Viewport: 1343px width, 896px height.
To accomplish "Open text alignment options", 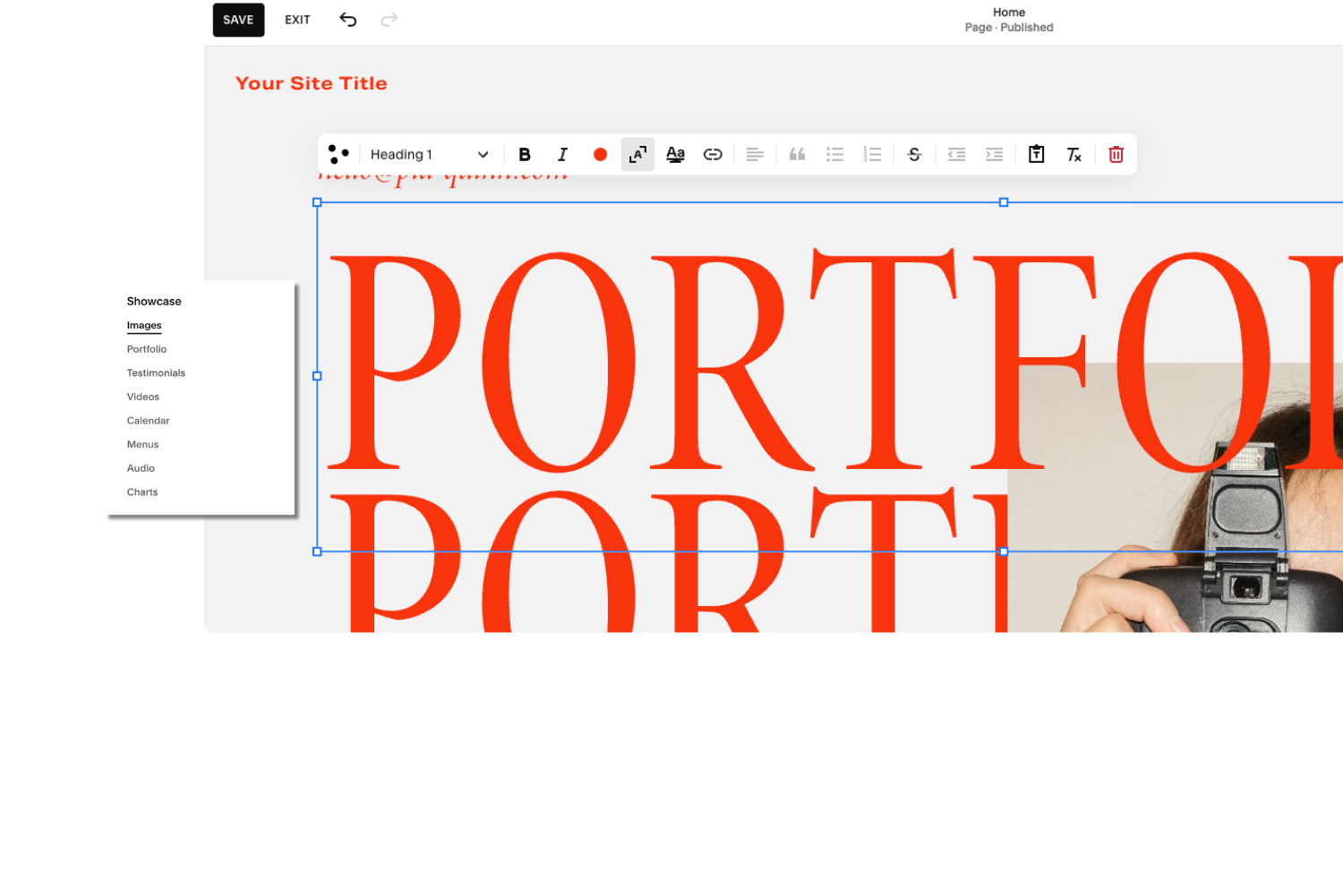I will [x=755, y=154].
